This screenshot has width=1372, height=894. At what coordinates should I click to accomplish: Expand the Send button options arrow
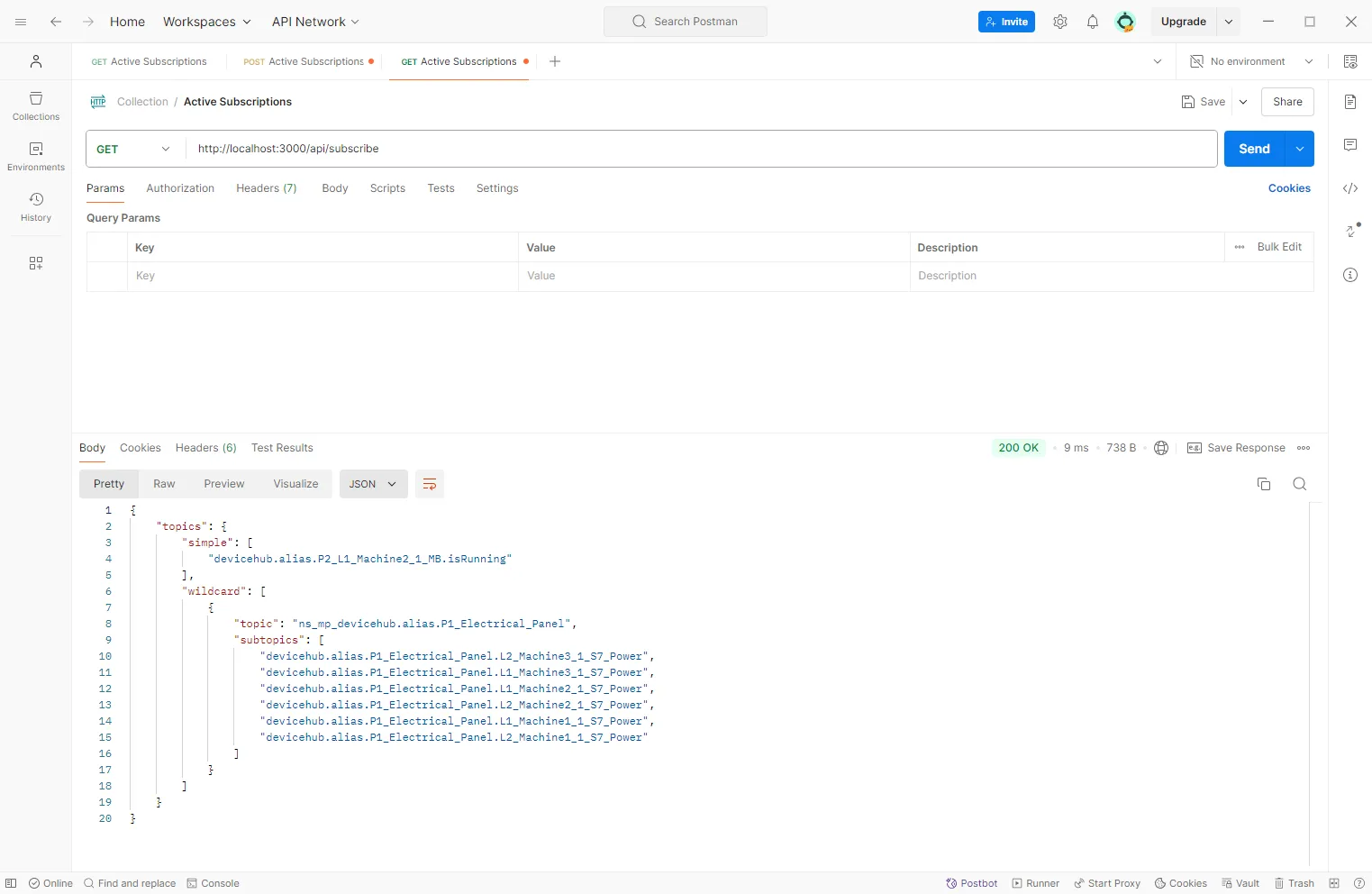click(1300, 149)
